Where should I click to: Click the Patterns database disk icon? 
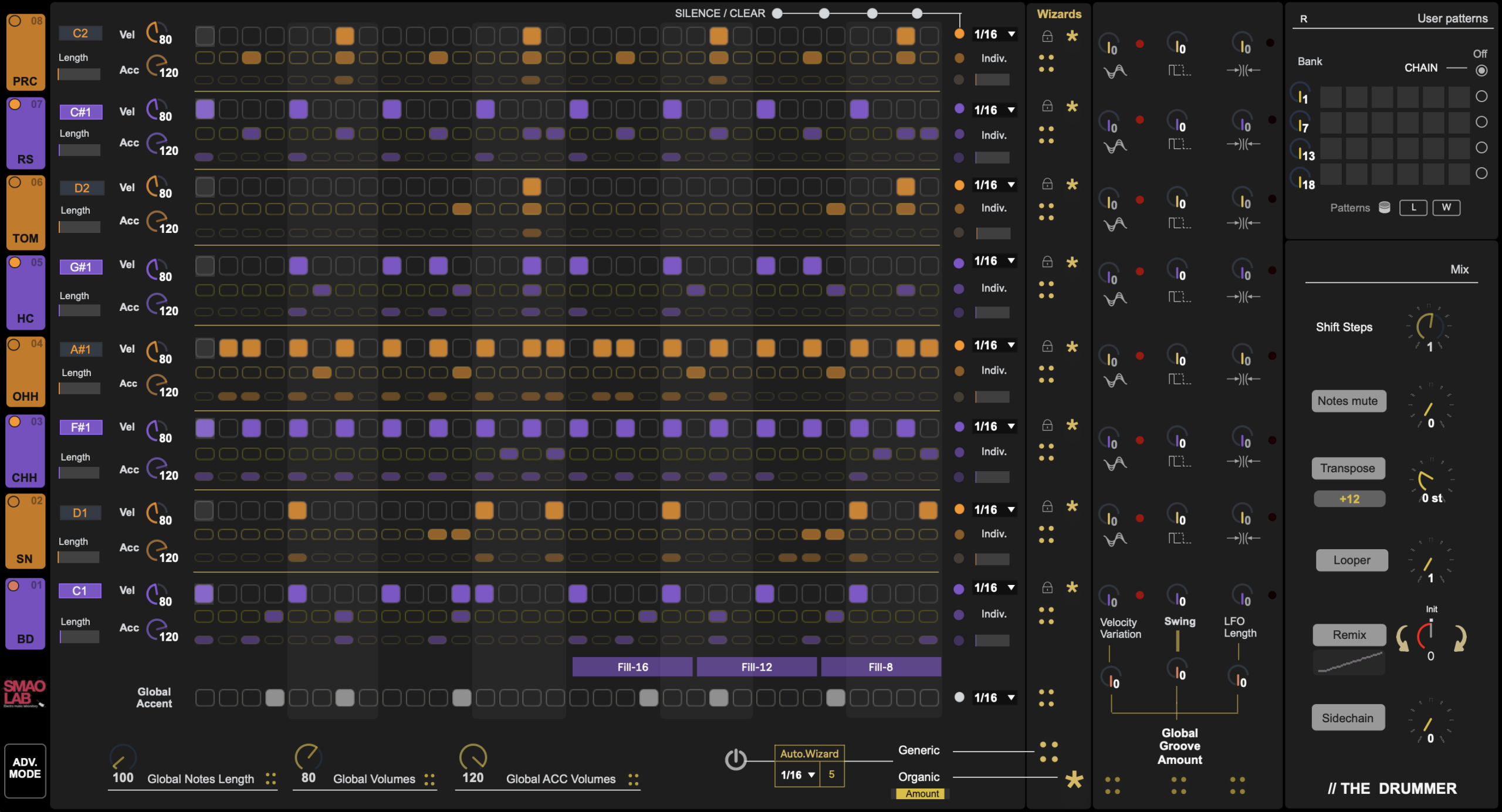(1384, 207)
